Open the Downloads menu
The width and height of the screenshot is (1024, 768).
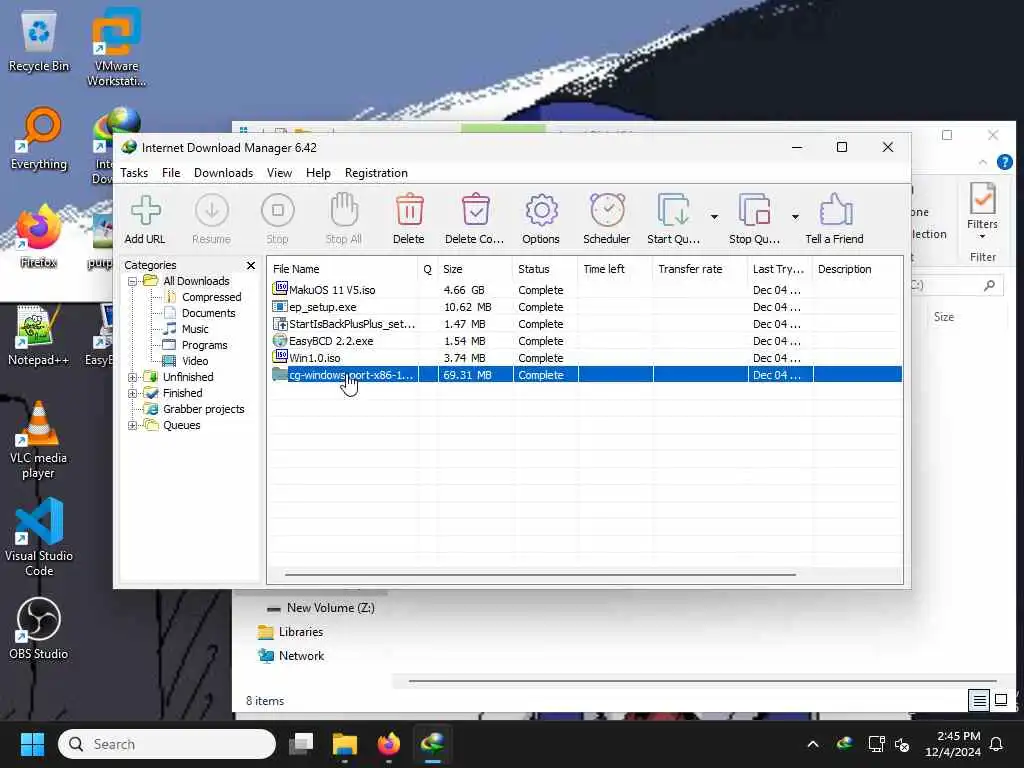click(223, 173)
